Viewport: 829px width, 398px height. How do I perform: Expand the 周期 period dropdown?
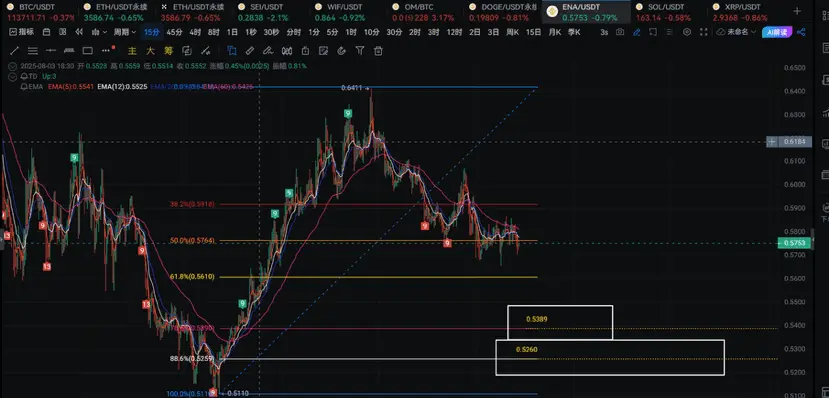coord(125,32)
